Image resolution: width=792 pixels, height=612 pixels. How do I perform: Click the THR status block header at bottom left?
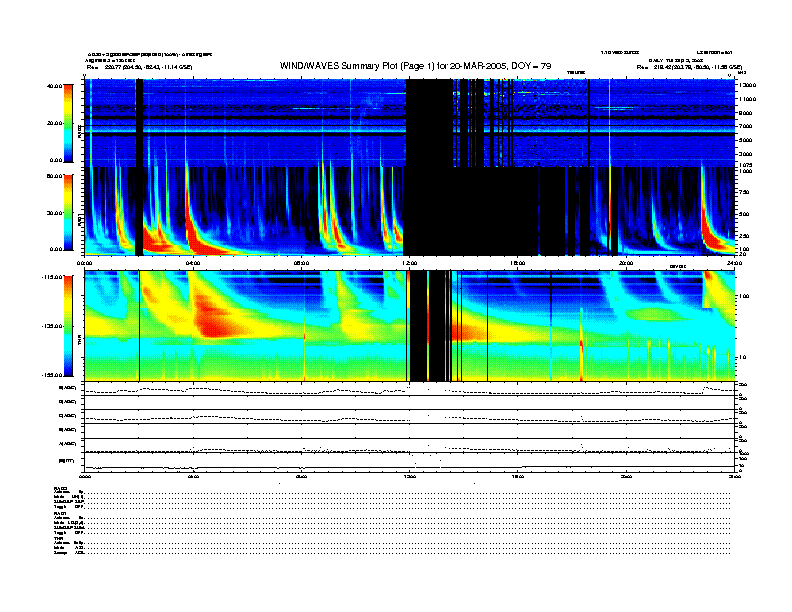[58, 538]
